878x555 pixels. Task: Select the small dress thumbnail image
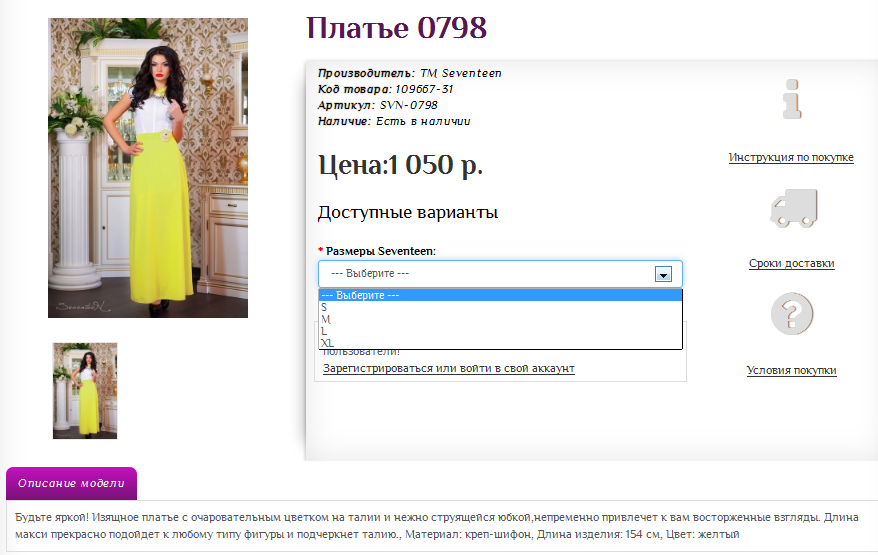click(x=85, y=391)
